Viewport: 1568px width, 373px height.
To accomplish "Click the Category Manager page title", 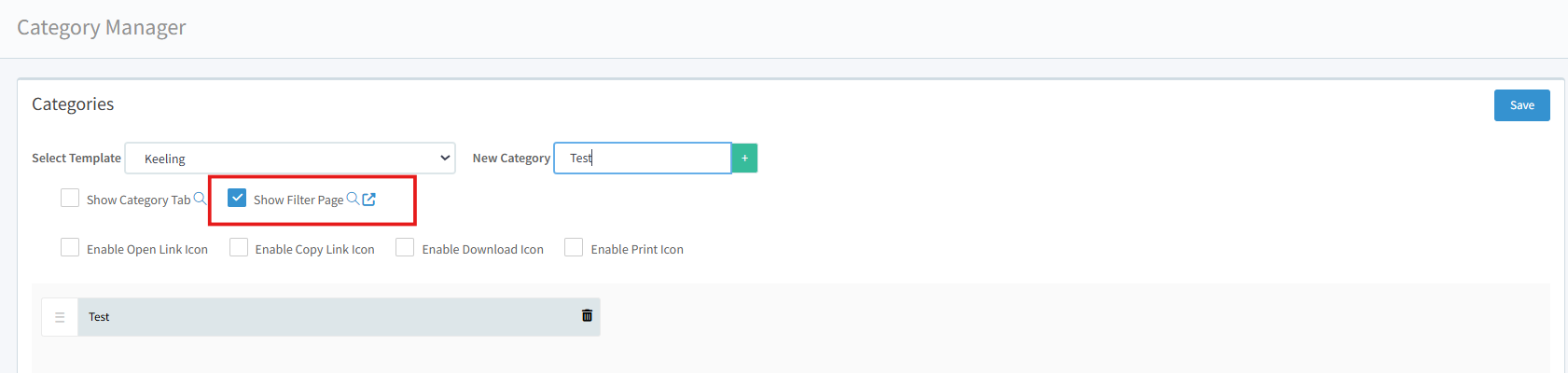I will (x=102, y=28).
